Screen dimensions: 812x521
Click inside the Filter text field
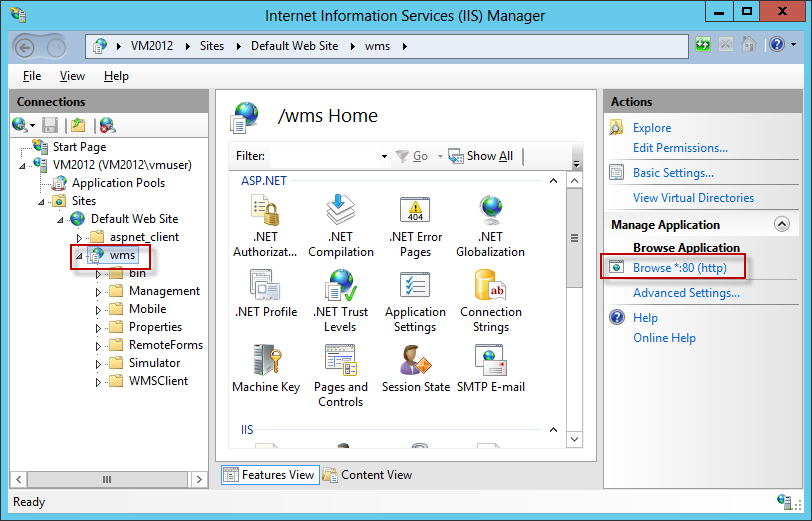(324, 156)
